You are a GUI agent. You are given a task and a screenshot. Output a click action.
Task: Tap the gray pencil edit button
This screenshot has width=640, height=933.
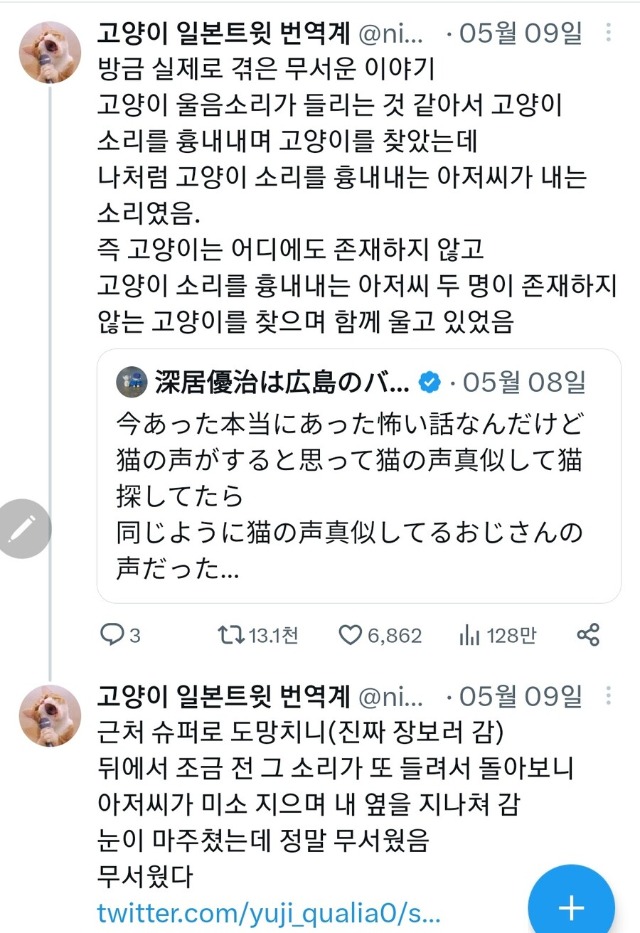22,527
